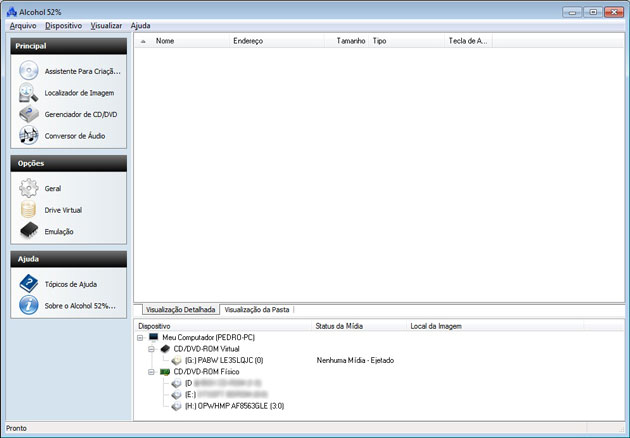Click the G: virtual drive disc icon
The width and height of the screenshot is (630, 438).
pyautogui.click(x=176, y=360)
